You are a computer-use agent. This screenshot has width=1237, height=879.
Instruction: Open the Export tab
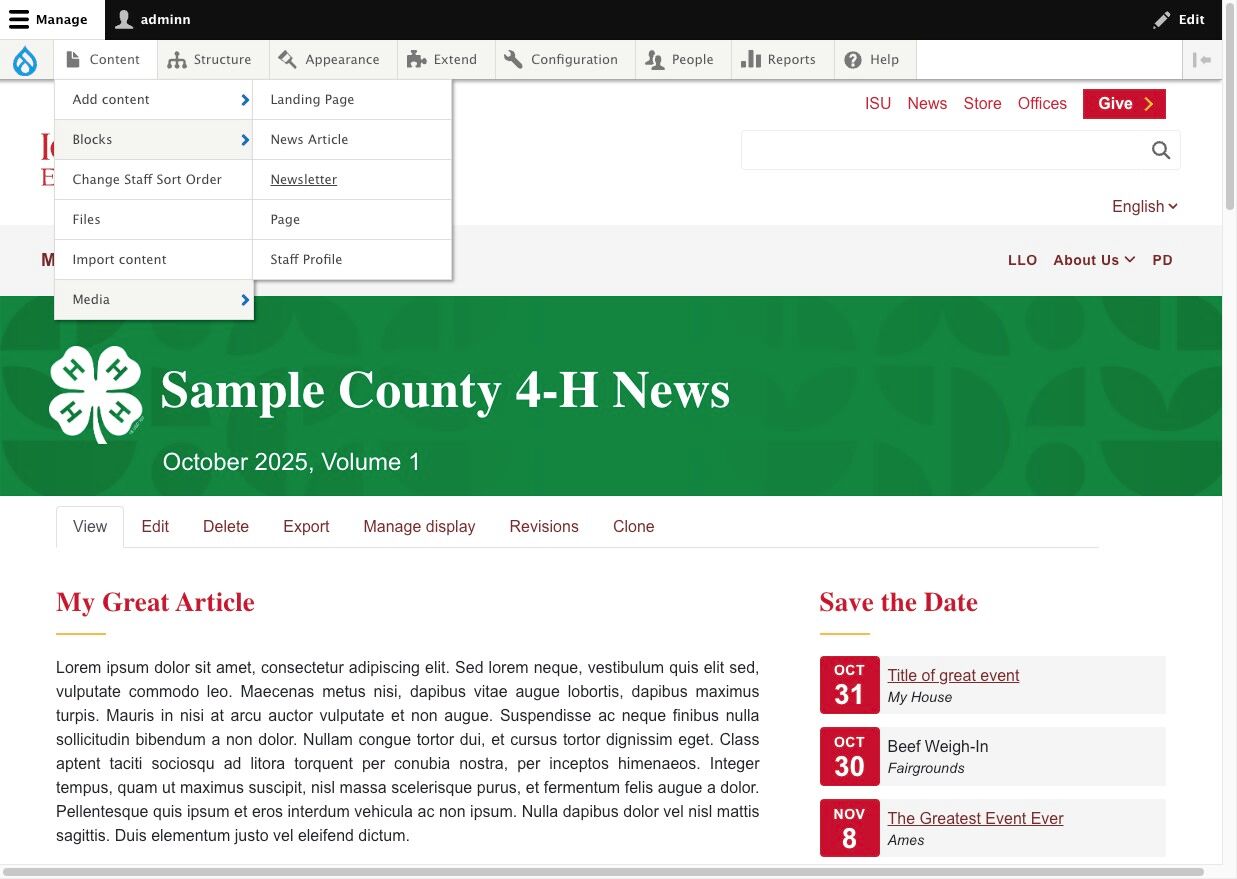pyautogui.click(x=306, y=527)
